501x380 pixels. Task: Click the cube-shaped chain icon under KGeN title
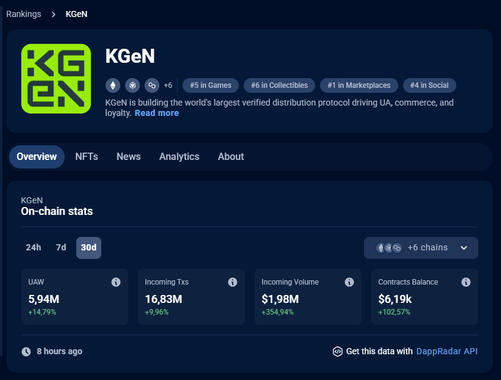(x=132, y=85)
